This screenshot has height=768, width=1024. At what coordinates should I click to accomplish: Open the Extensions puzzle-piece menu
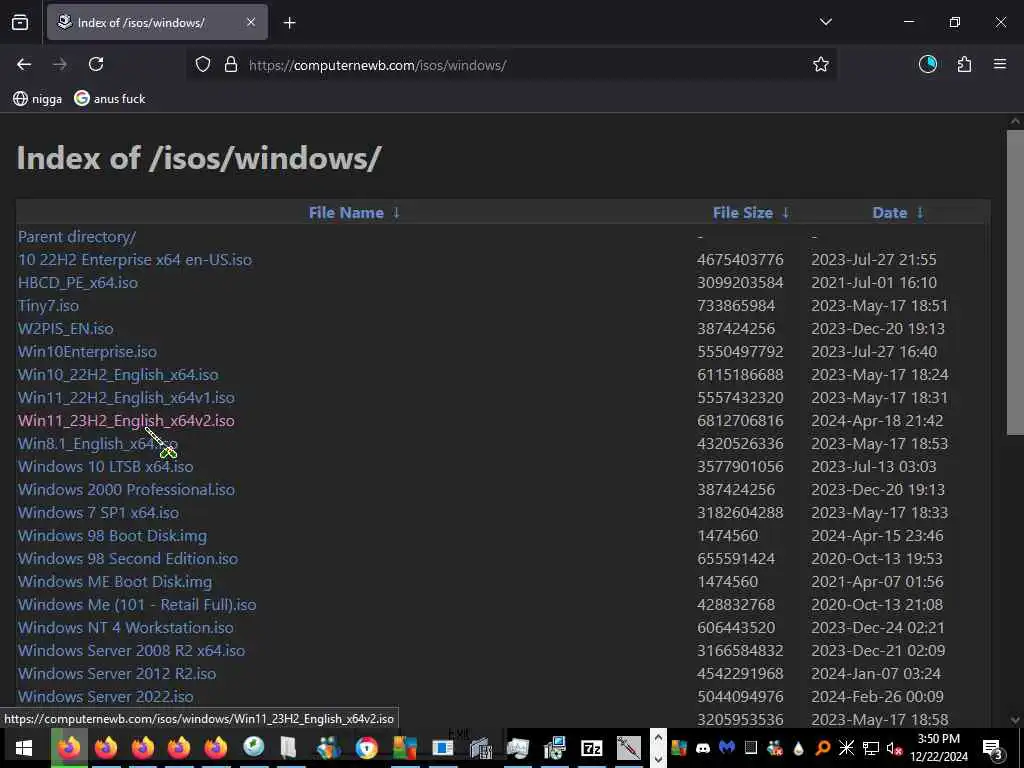pos(965,64)
